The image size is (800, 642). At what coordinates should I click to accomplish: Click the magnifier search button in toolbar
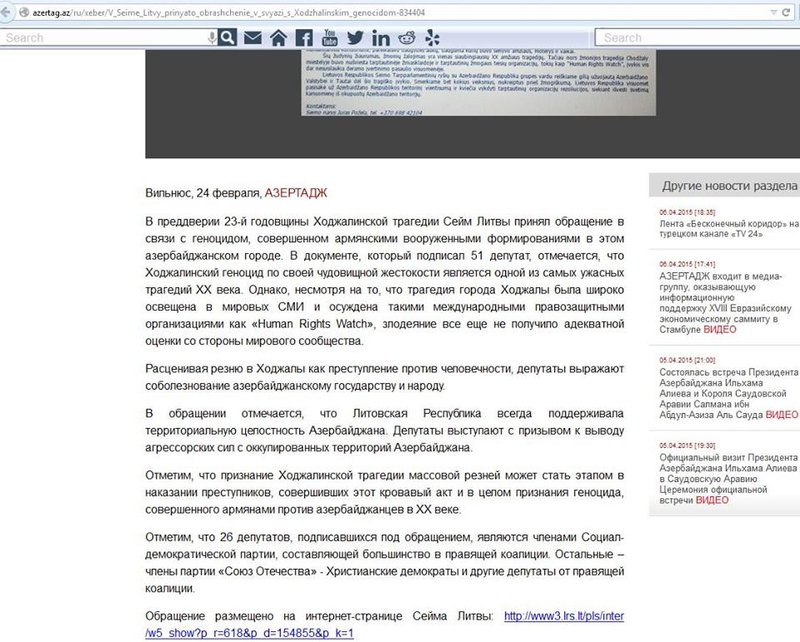click(x=229, y=38)
